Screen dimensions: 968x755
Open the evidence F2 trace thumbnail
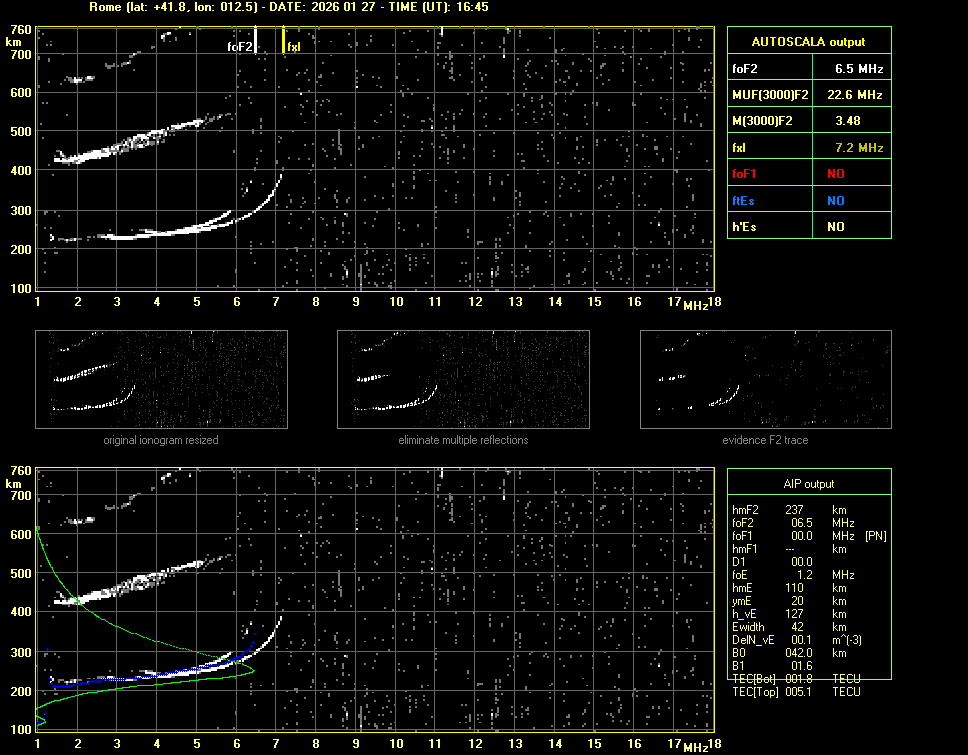765,379
